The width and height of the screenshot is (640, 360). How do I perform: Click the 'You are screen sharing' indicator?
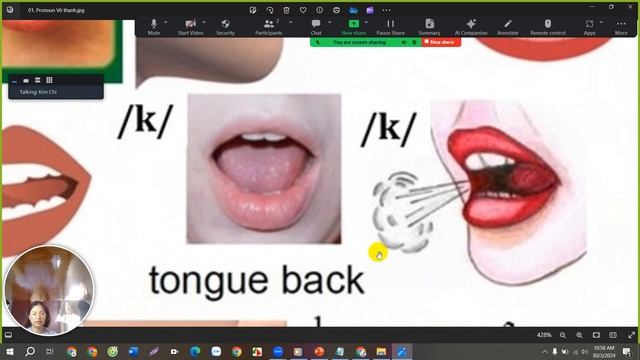point(359,42)
